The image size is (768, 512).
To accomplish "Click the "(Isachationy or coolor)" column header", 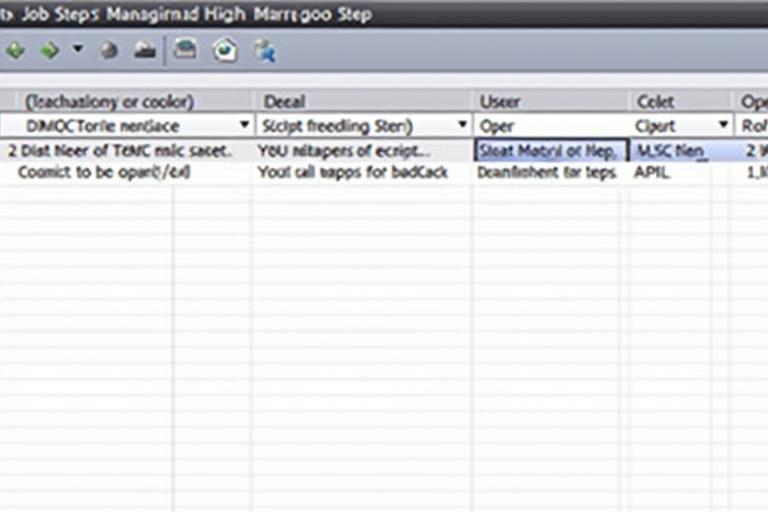I will coord(110,101).
